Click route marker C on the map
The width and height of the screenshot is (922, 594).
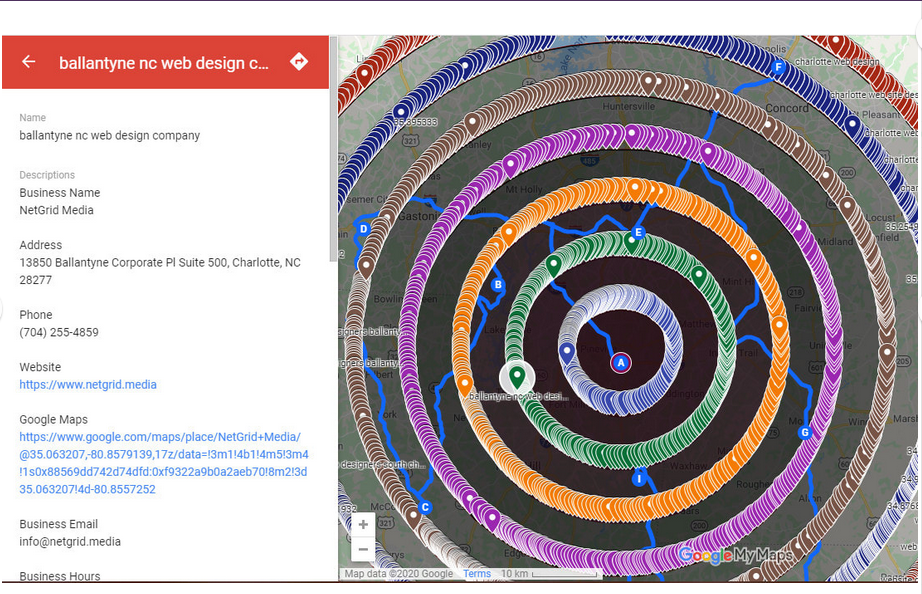425,507
